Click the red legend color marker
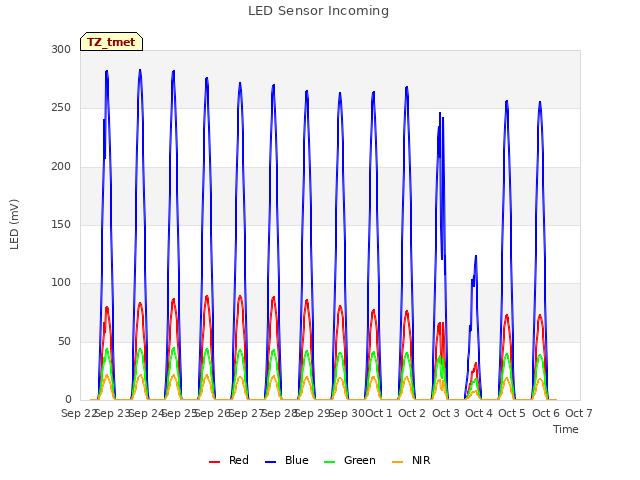This screenshot has height=480, width=640. coord(214,462)
